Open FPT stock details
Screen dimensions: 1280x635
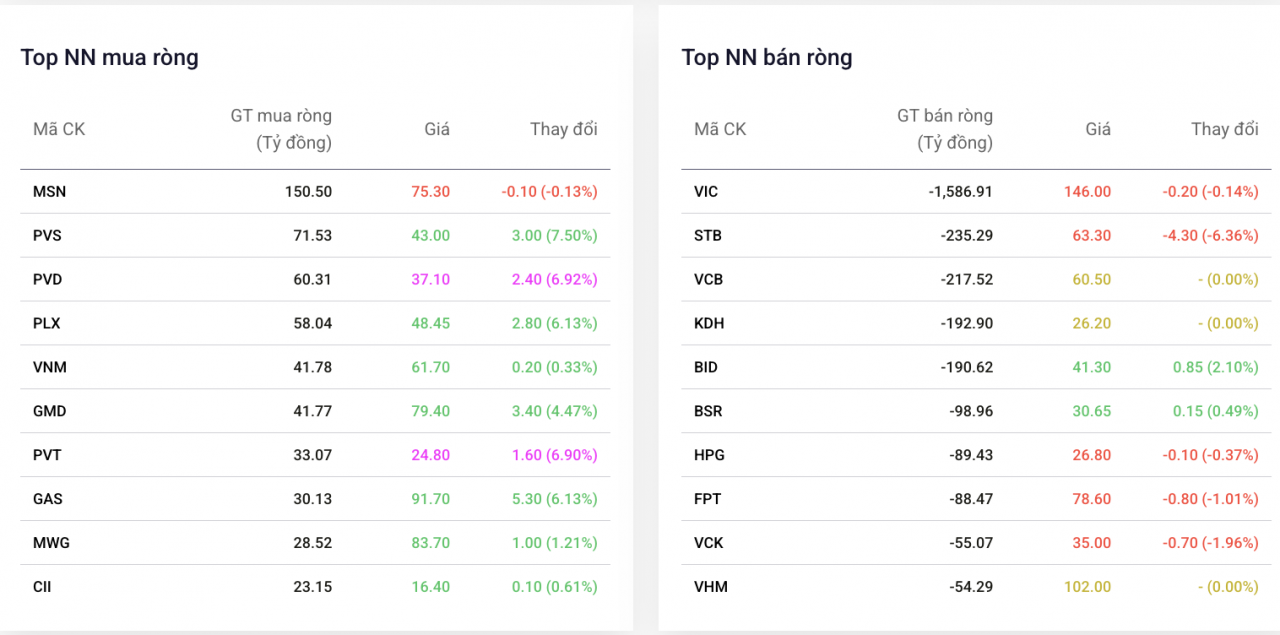[707, 499]
